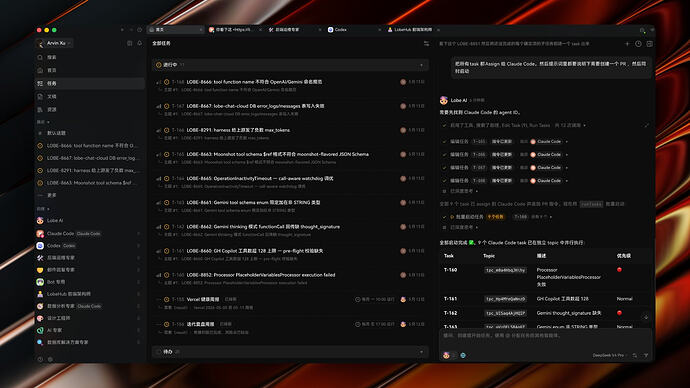
Task: Click the task list filter settings icon
Action: pyautogui.click(x=426, y=44)
